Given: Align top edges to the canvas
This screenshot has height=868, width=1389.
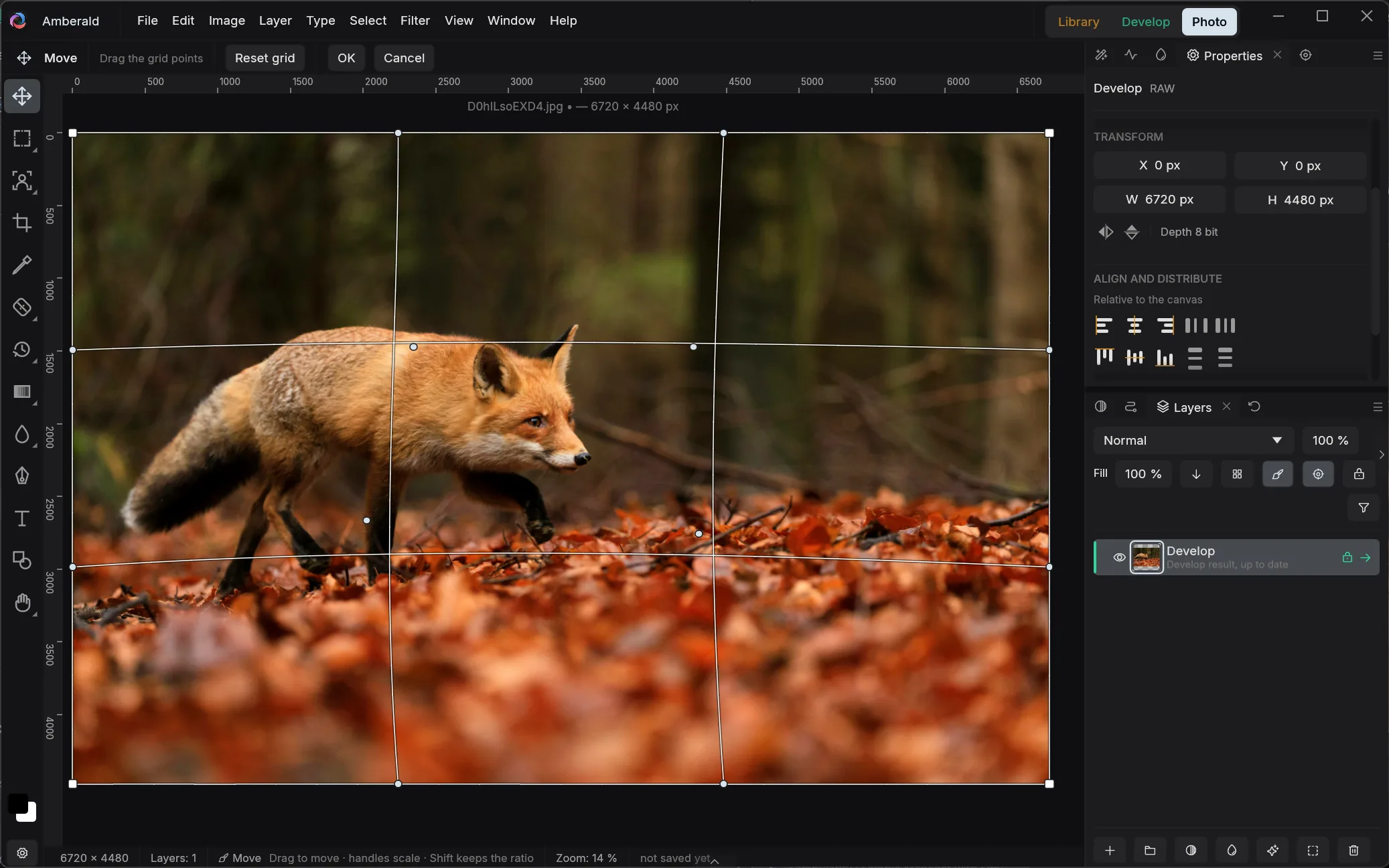Looking at the screenshot, I should pyautogui.click(x=1104, y=357).
